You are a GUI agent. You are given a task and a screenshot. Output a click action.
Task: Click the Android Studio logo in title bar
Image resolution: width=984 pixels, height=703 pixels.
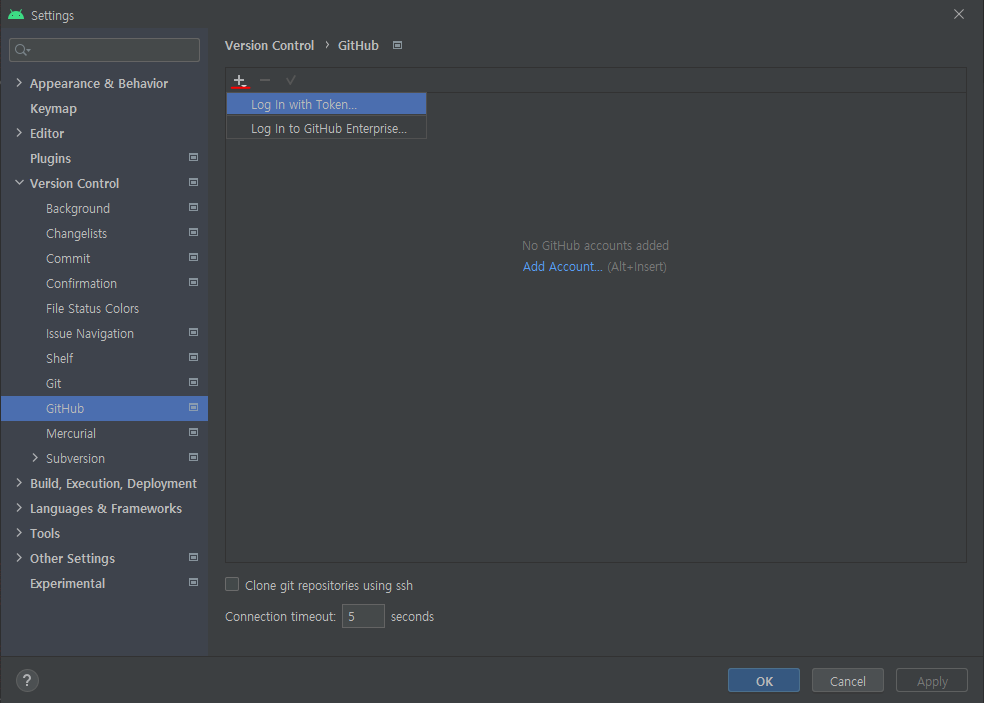[16, 14]
